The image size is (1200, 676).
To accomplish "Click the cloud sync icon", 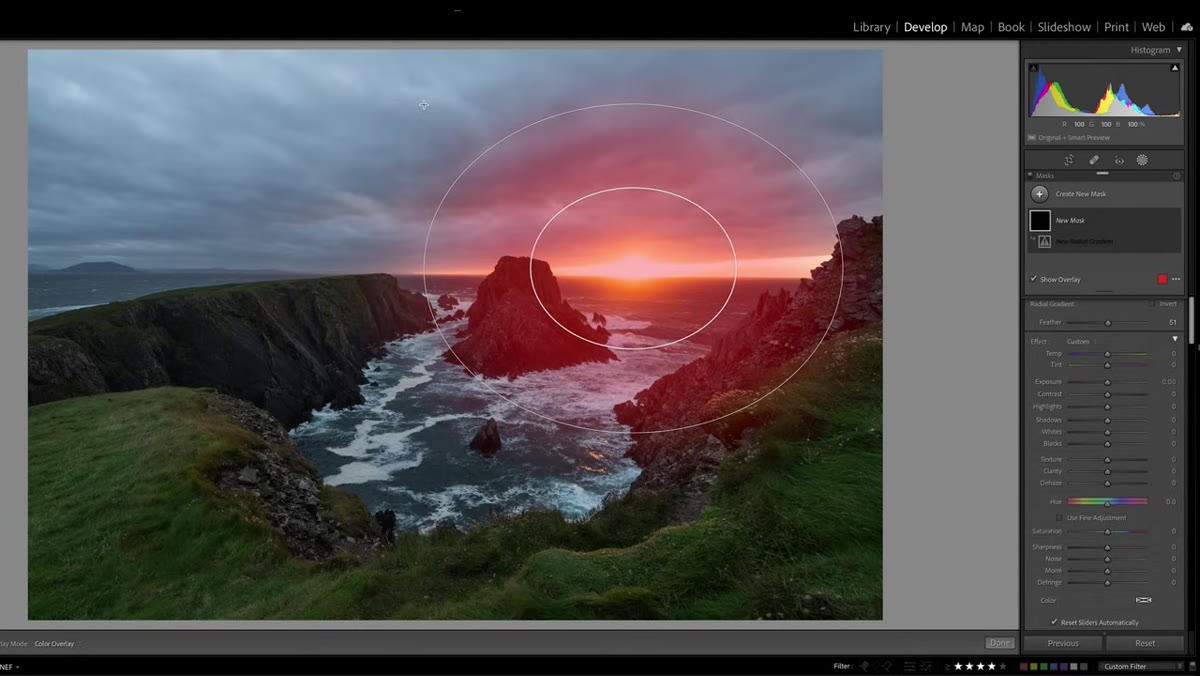I will coord(1186,27).
